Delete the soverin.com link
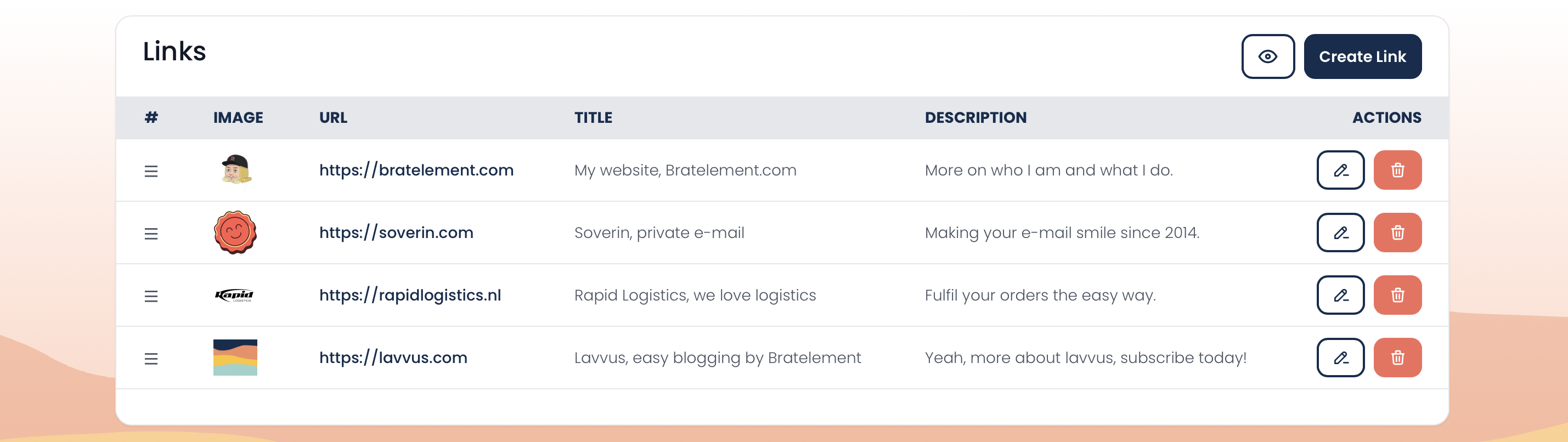Viewport: 1568px width, 442px height. [x=1397, y=233]
